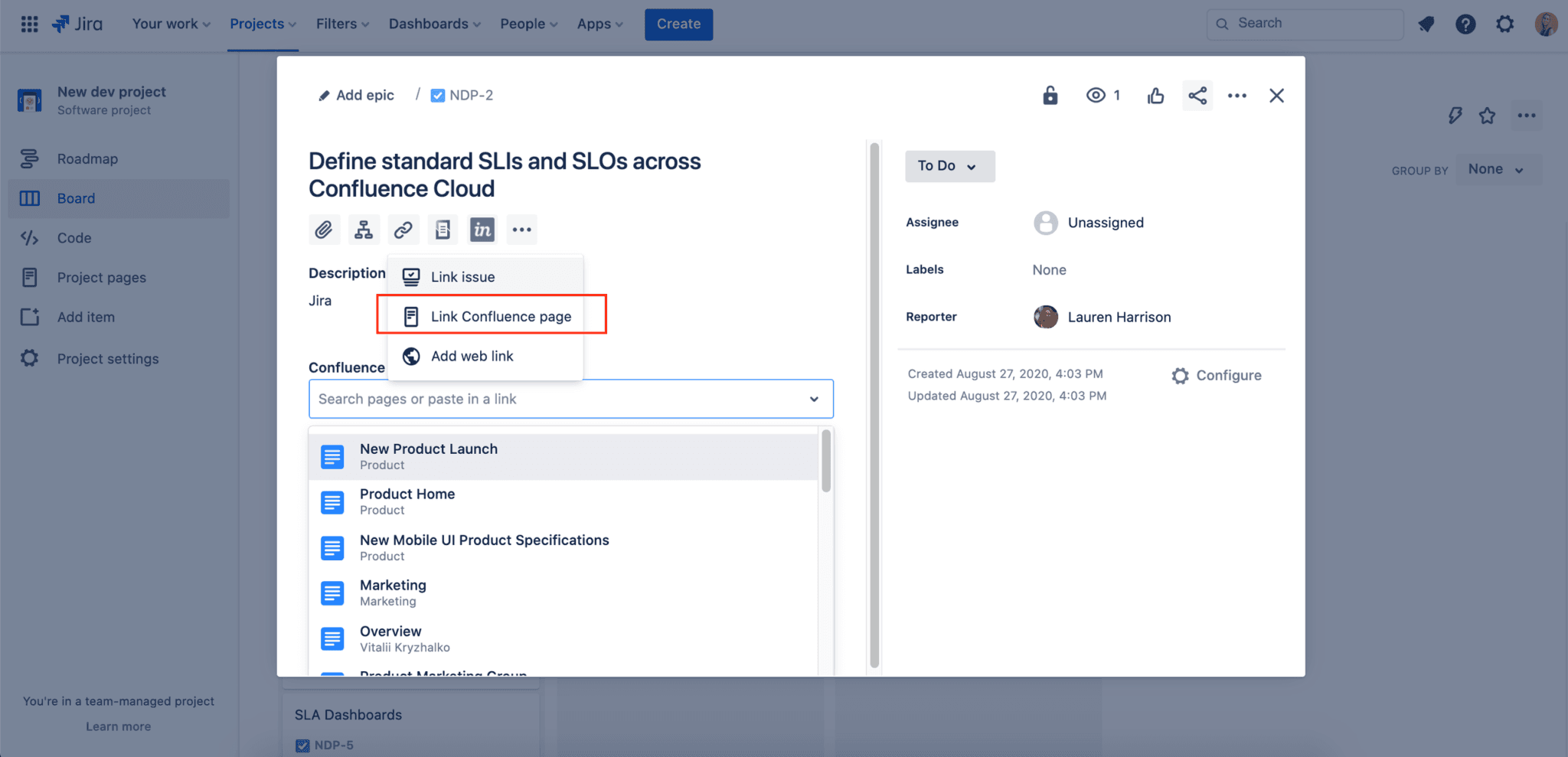The height and width of the screenshot is (757, 1568).
Task: Open the Learn more link
Action: coord(118,726)
